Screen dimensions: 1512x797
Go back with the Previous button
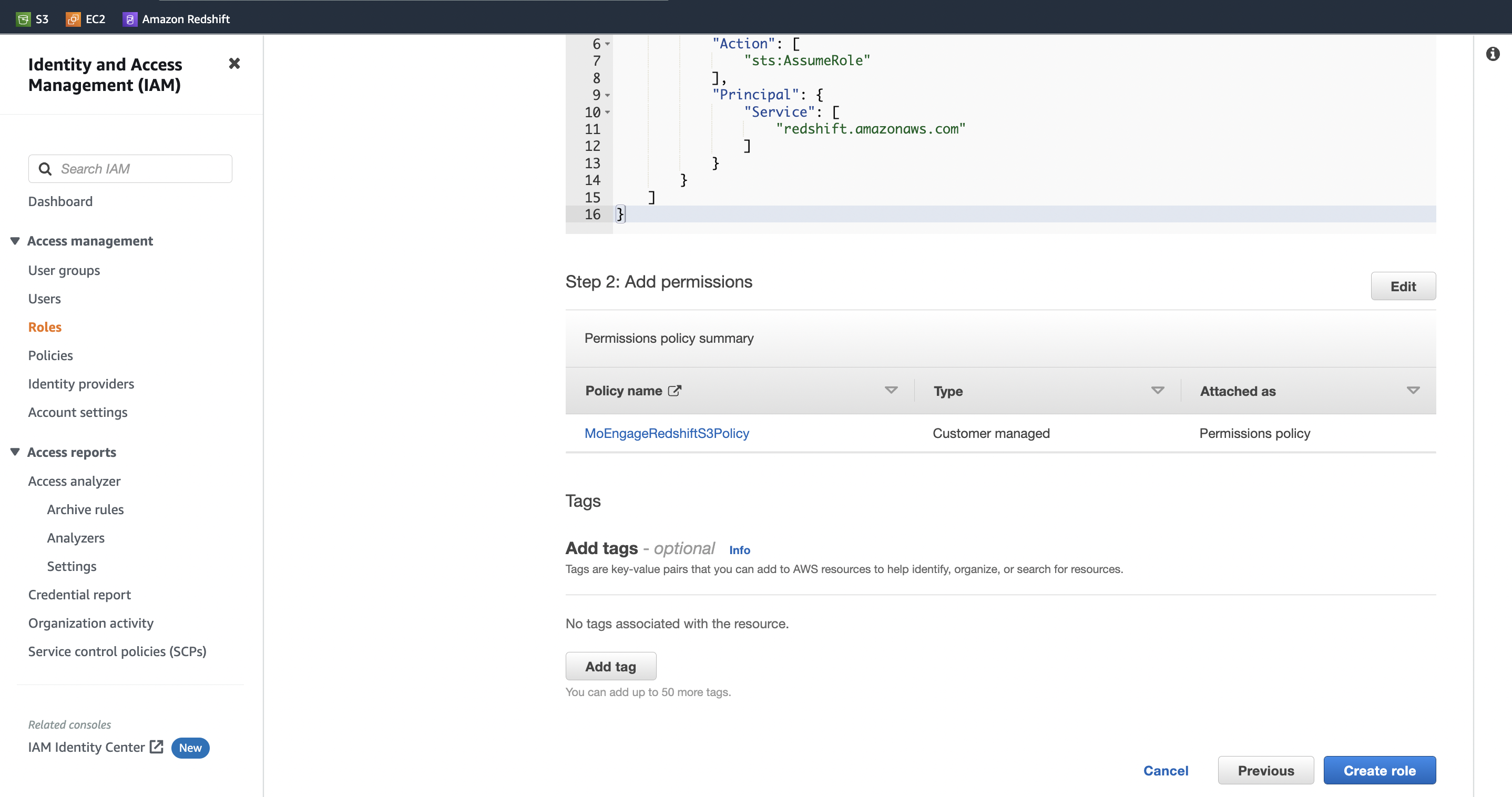click(1265, 770)
